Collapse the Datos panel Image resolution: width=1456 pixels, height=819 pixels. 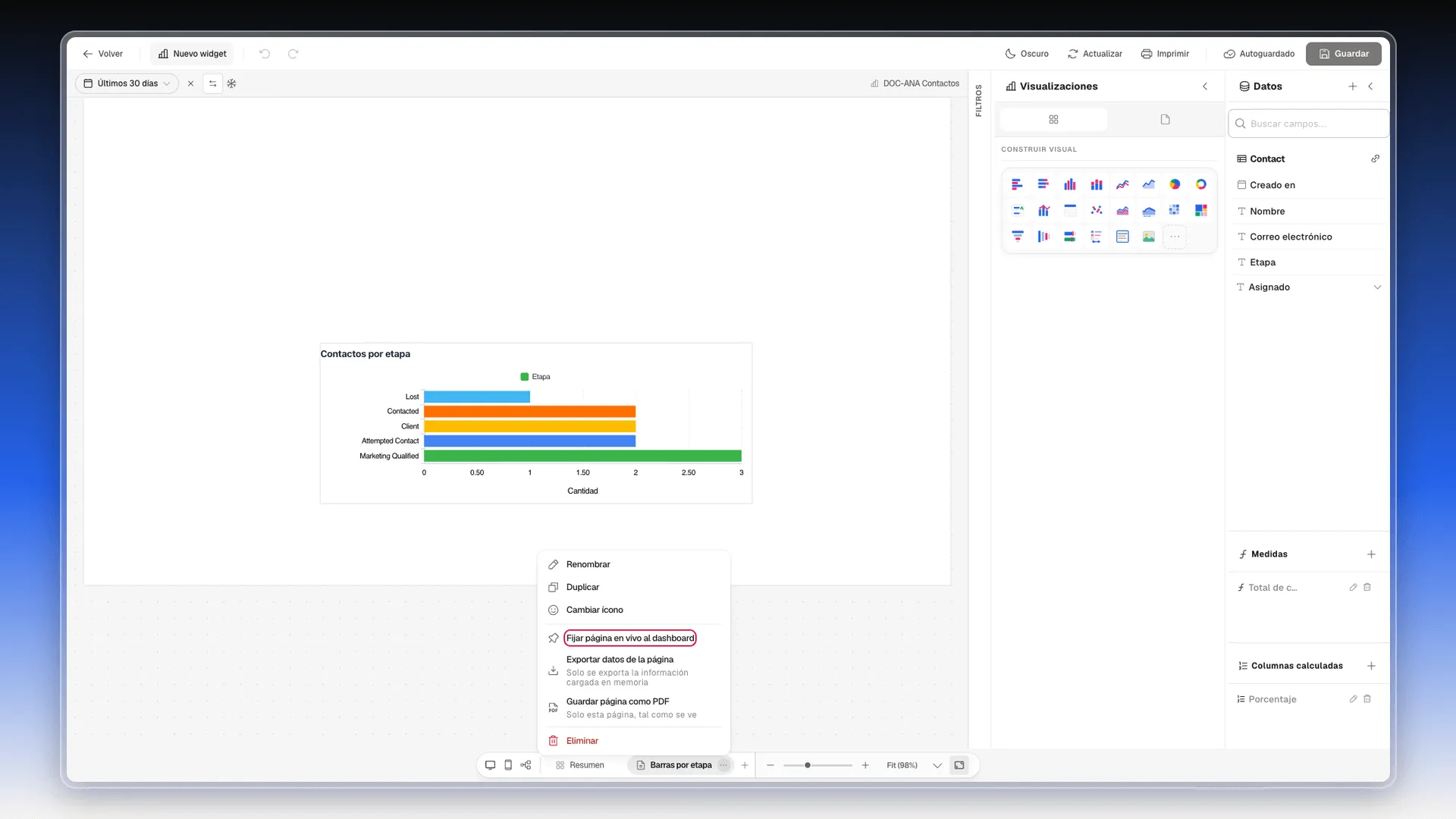[x=1370, y=86]
